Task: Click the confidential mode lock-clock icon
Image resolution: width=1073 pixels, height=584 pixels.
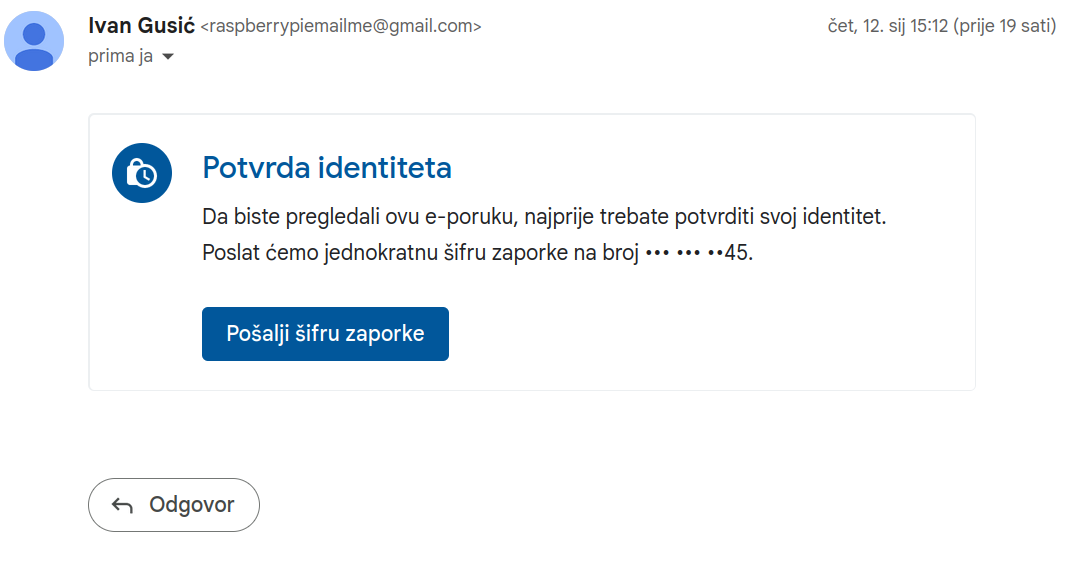Action: pyautogui.click(x=142, y=173)
